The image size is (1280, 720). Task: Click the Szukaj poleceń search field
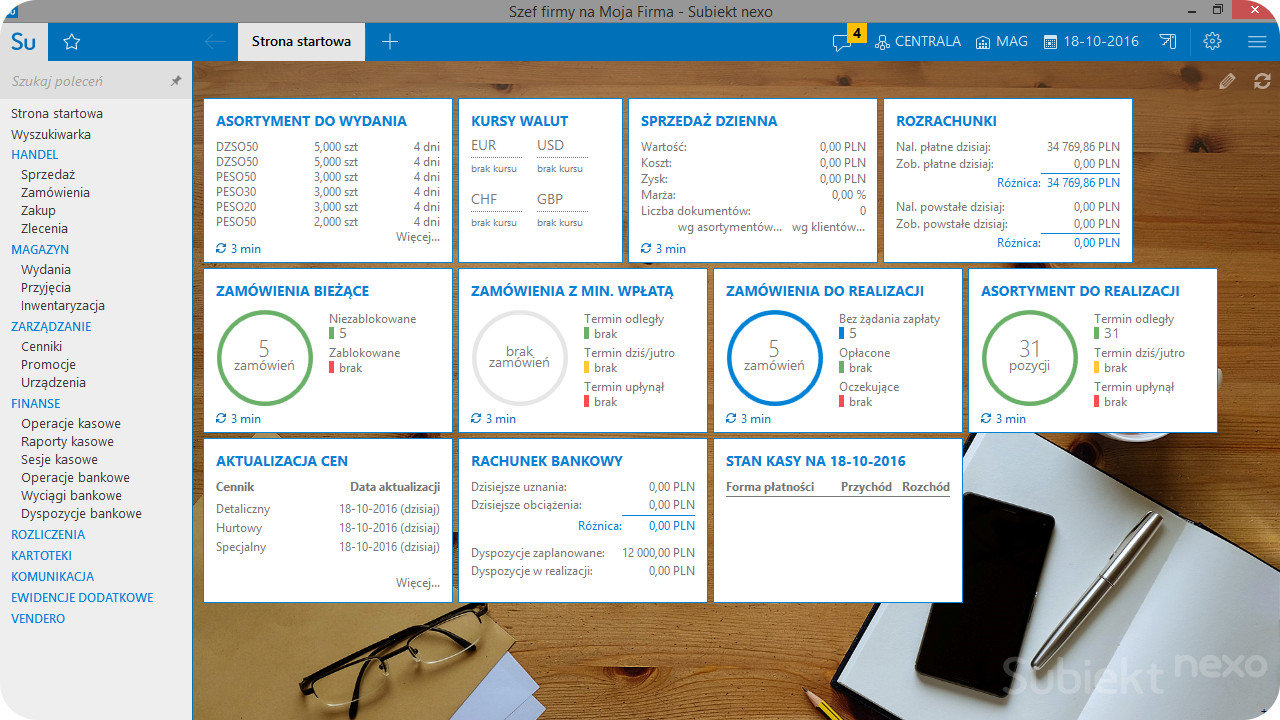tap(85, 81)
